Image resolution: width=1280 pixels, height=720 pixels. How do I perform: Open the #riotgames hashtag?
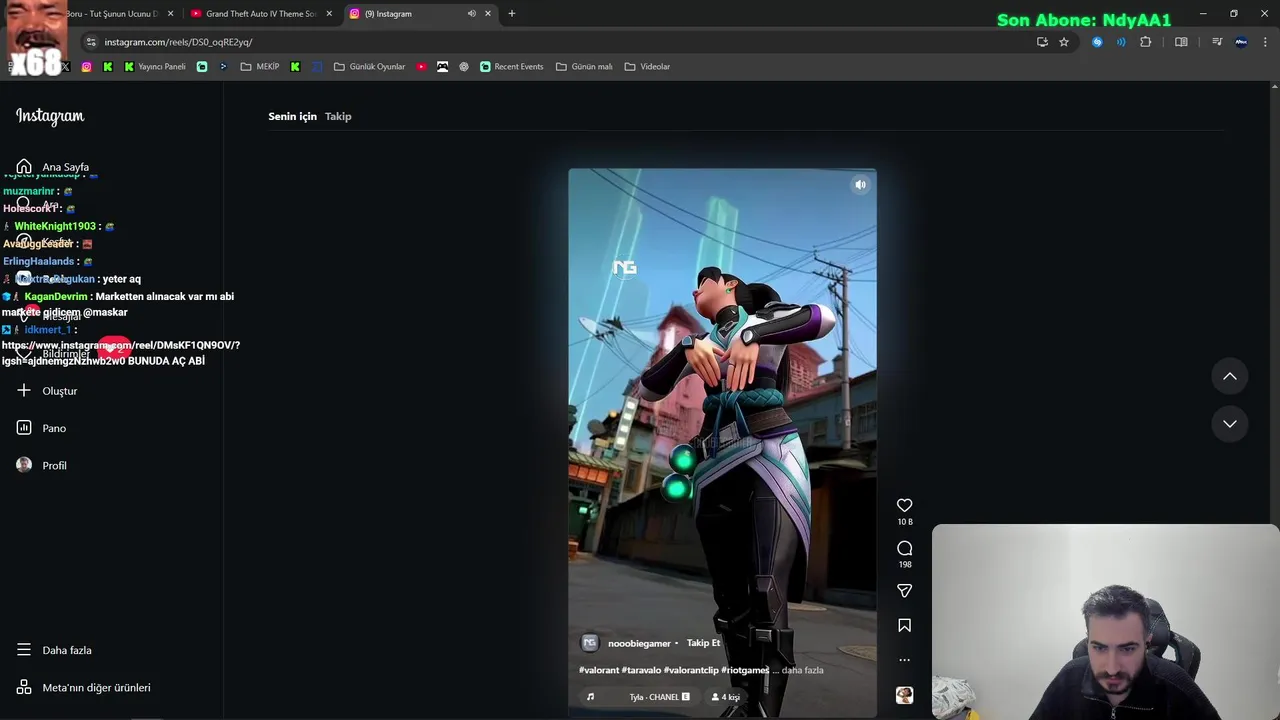(745, 670)
